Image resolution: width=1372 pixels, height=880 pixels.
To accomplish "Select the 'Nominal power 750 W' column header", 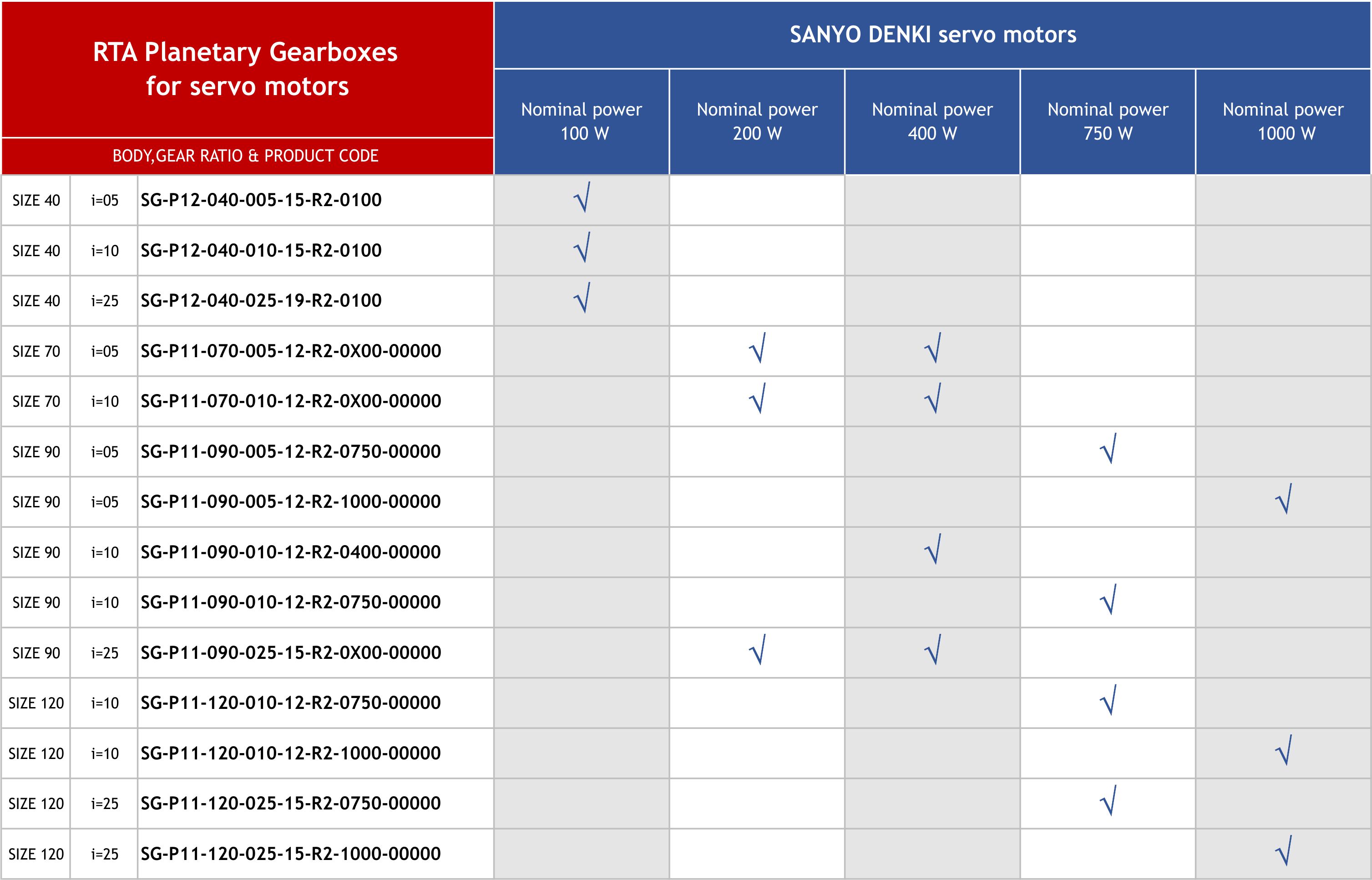I will [1108, 121].
